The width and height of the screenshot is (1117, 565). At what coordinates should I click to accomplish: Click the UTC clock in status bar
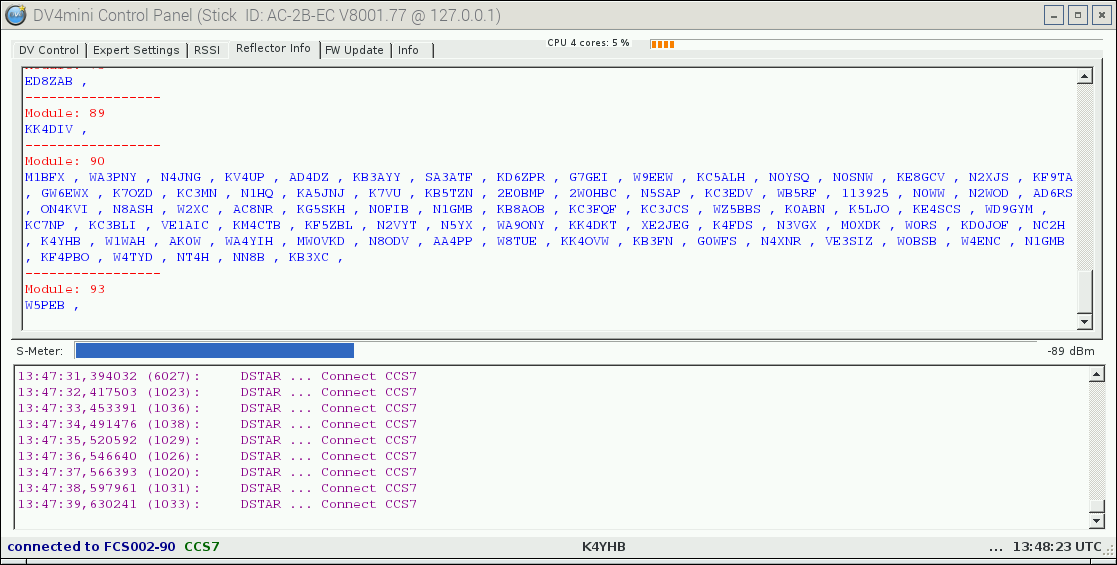pos(1057,546)
